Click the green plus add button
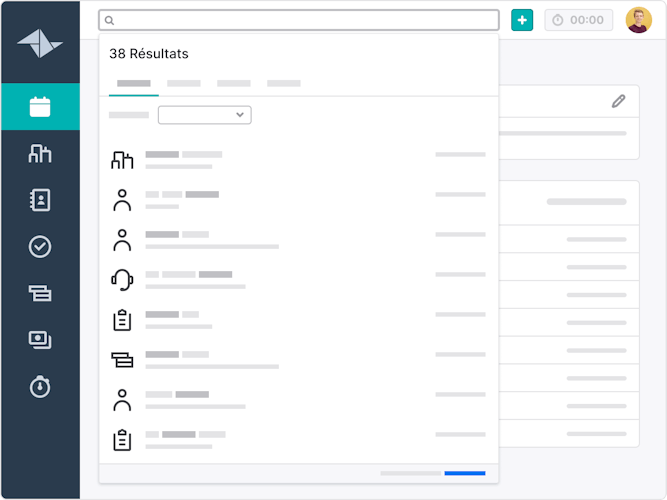The image size is (667, 500). pyautogui.click(x=522, y=20)
